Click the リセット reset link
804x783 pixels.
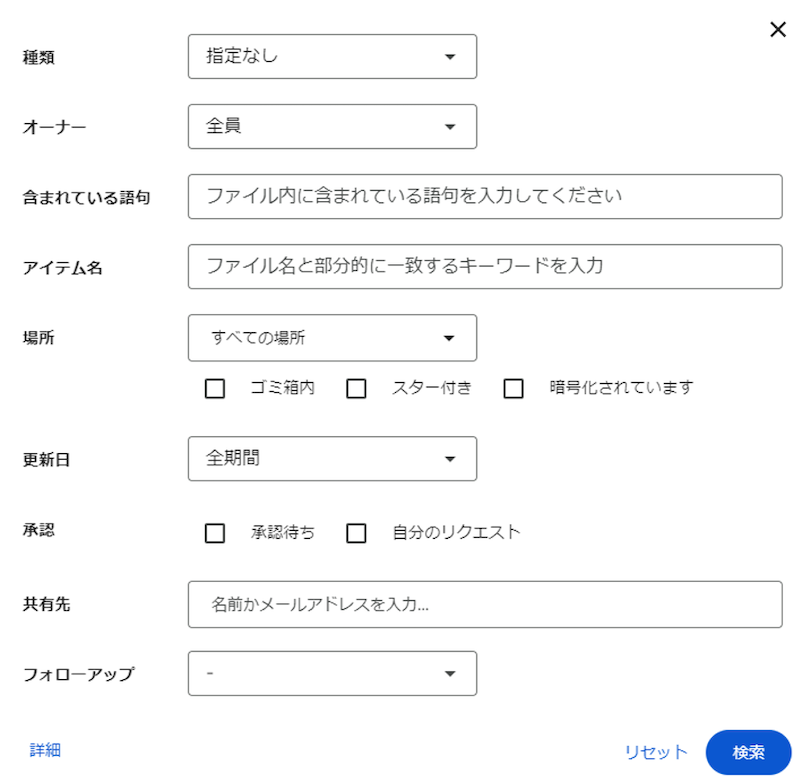(655, 753)
